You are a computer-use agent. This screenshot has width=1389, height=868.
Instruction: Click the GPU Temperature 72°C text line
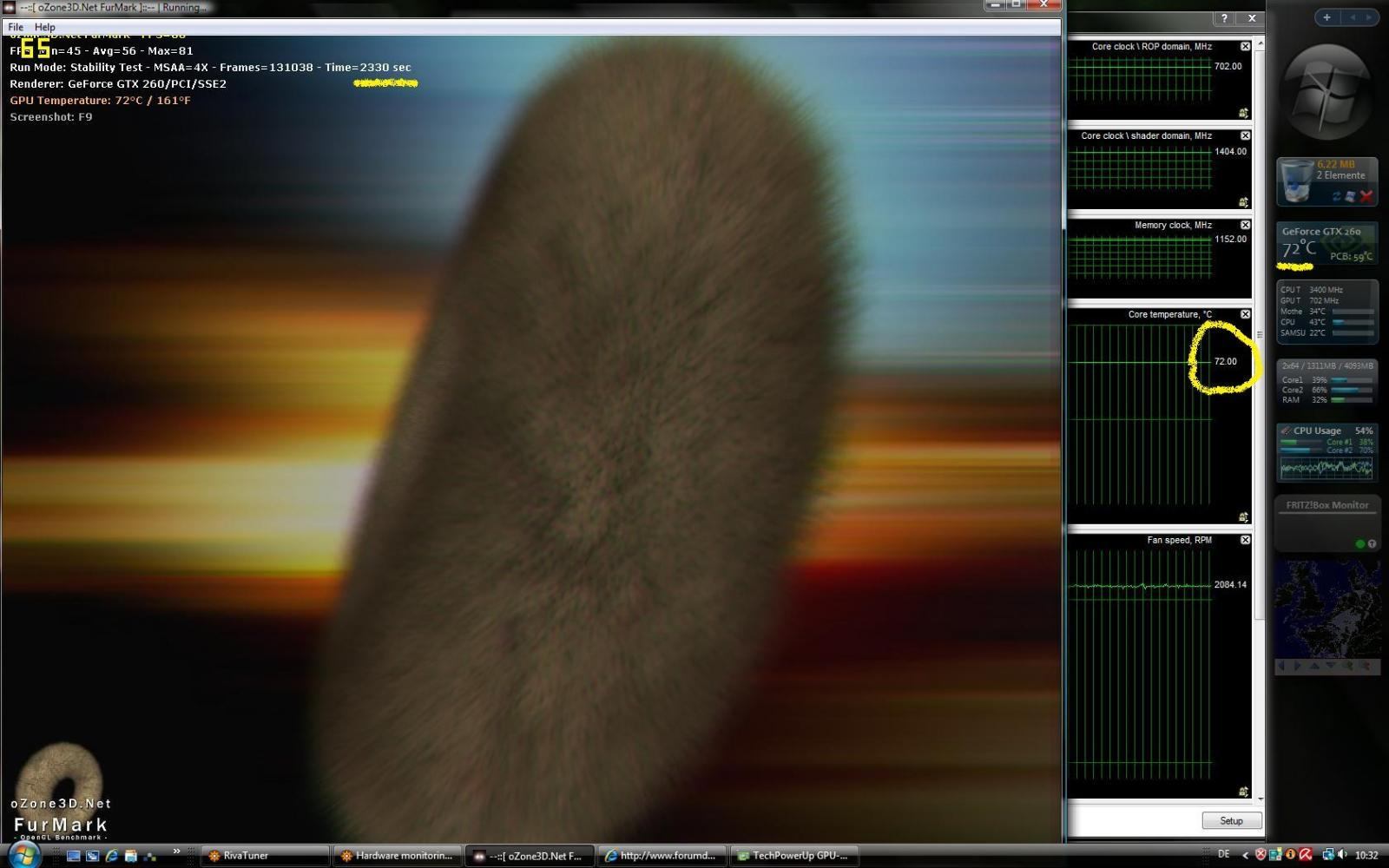(100, 101)
